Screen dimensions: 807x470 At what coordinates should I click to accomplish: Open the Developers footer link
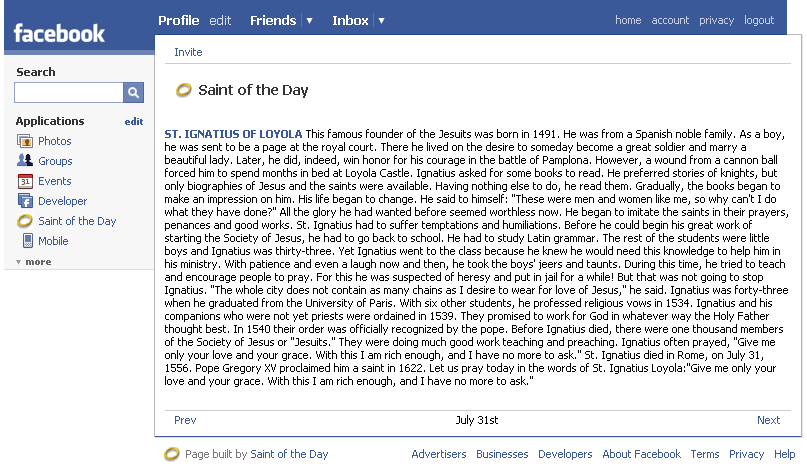[x=565, y=454]
